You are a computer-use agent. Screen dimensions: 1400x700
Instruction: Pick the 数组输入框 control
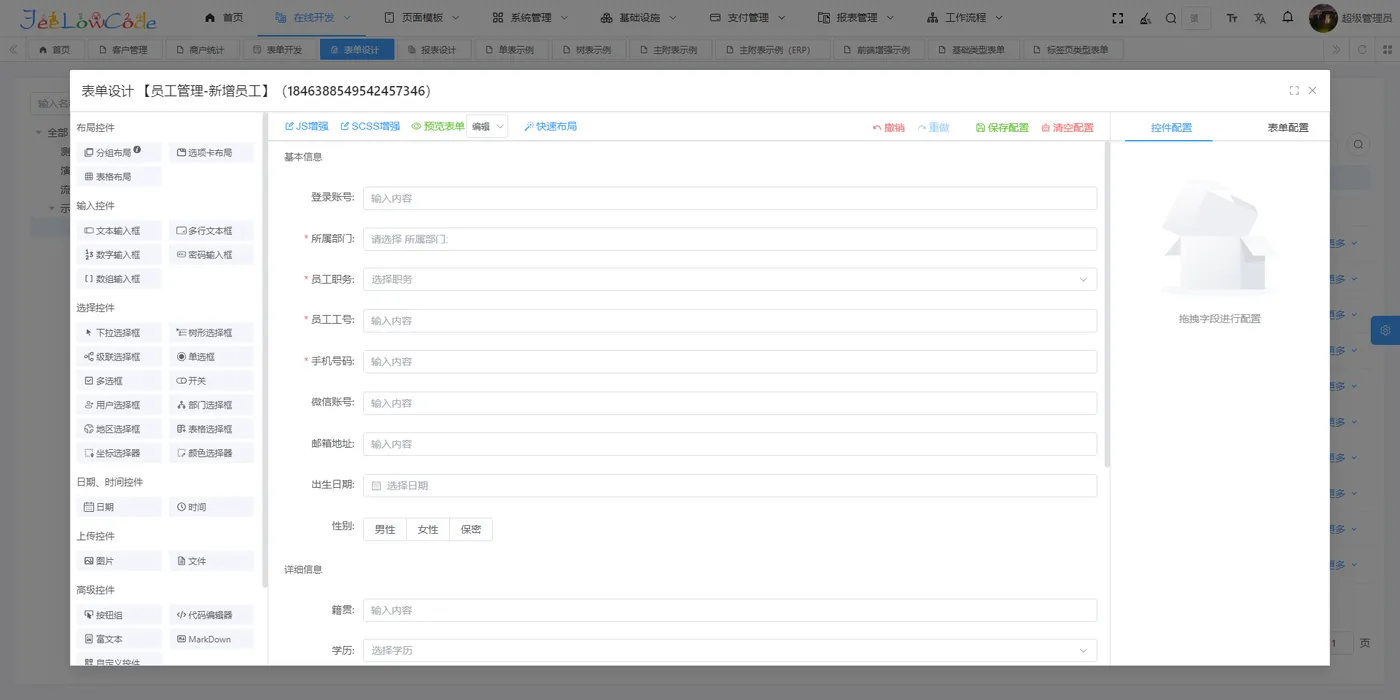coord(118,279)
